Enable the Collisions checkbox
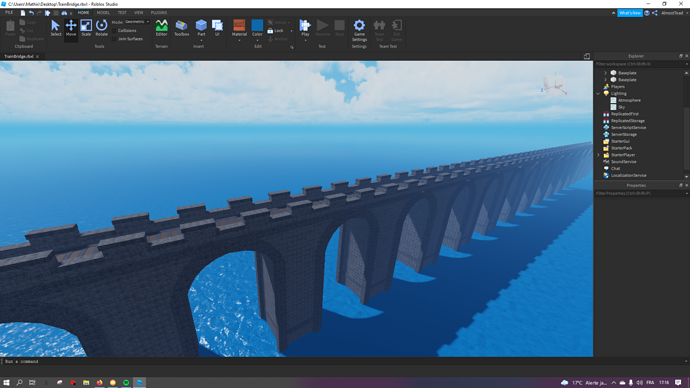Image resolution: width=690 pixels, height=388 pixels. (114, 31)
